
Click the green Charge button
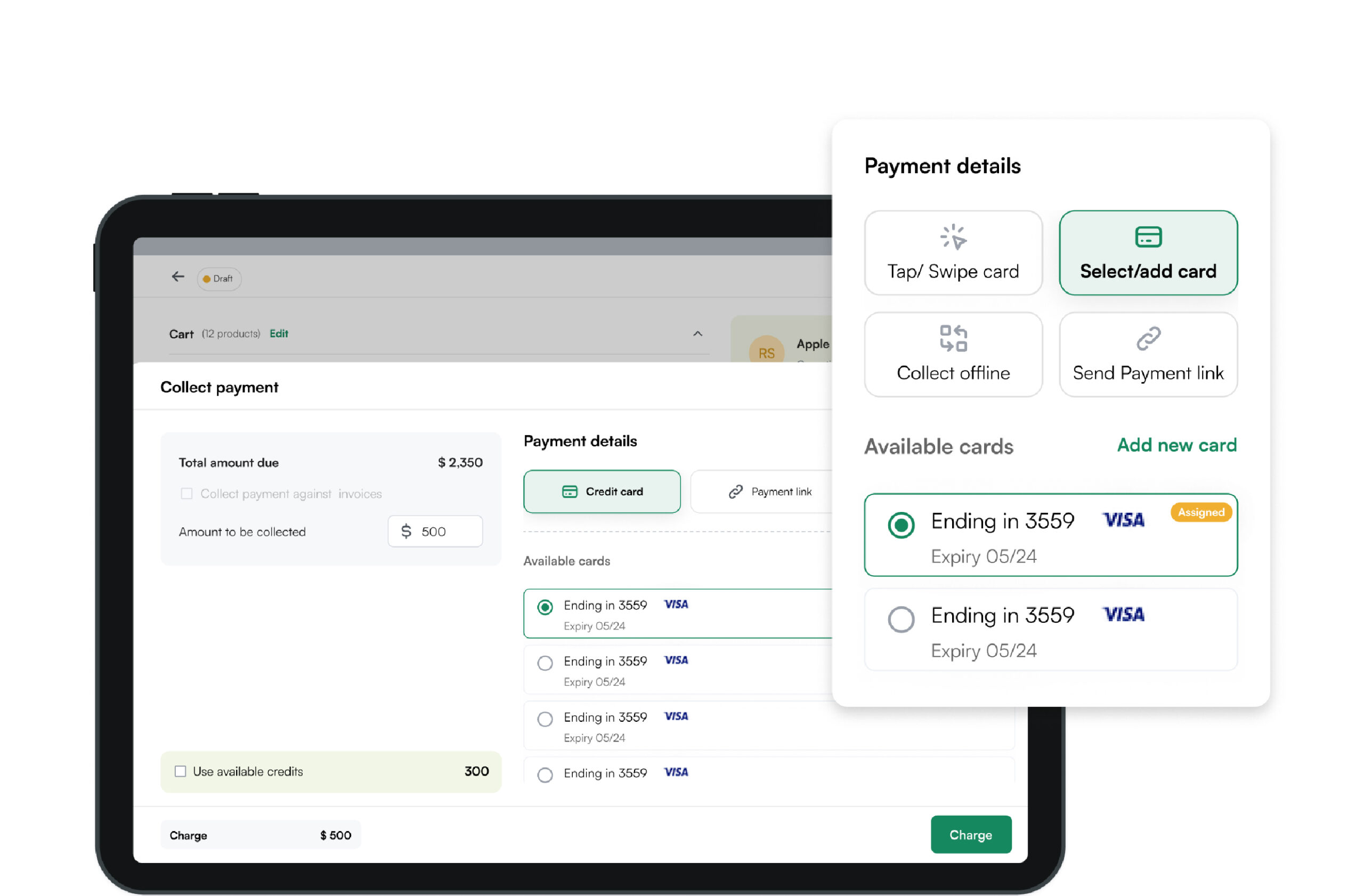tap(970, 834)
